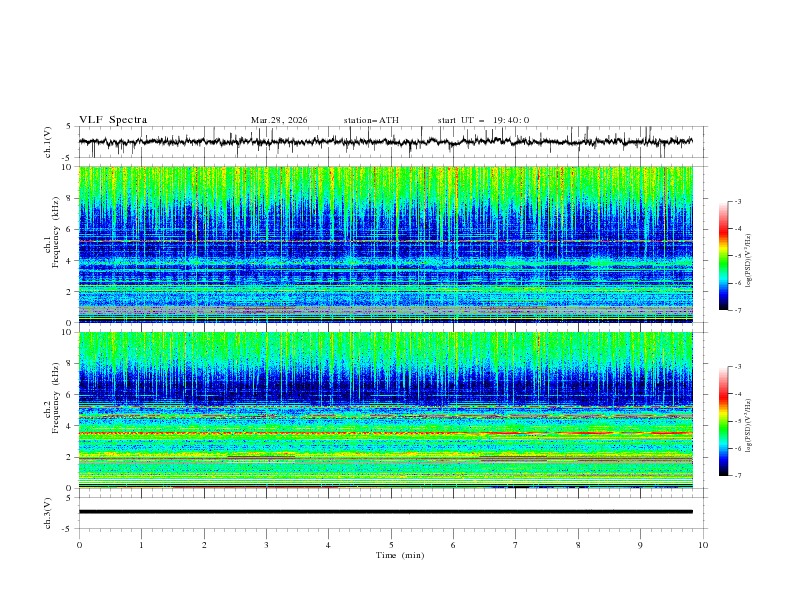Click the '10' tick on the Time axis
The height and width of the screenshot is (612, 792).
[703, 545]
